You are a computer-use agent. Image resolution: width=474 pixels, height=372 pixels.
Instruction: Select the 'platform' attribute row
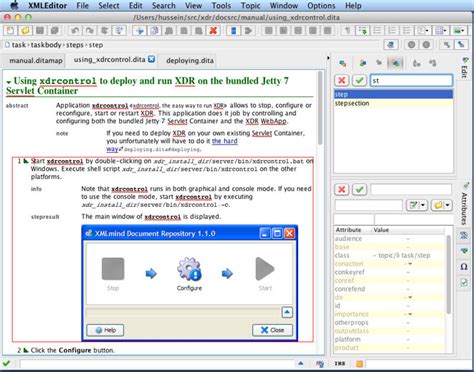click(389, 339)
